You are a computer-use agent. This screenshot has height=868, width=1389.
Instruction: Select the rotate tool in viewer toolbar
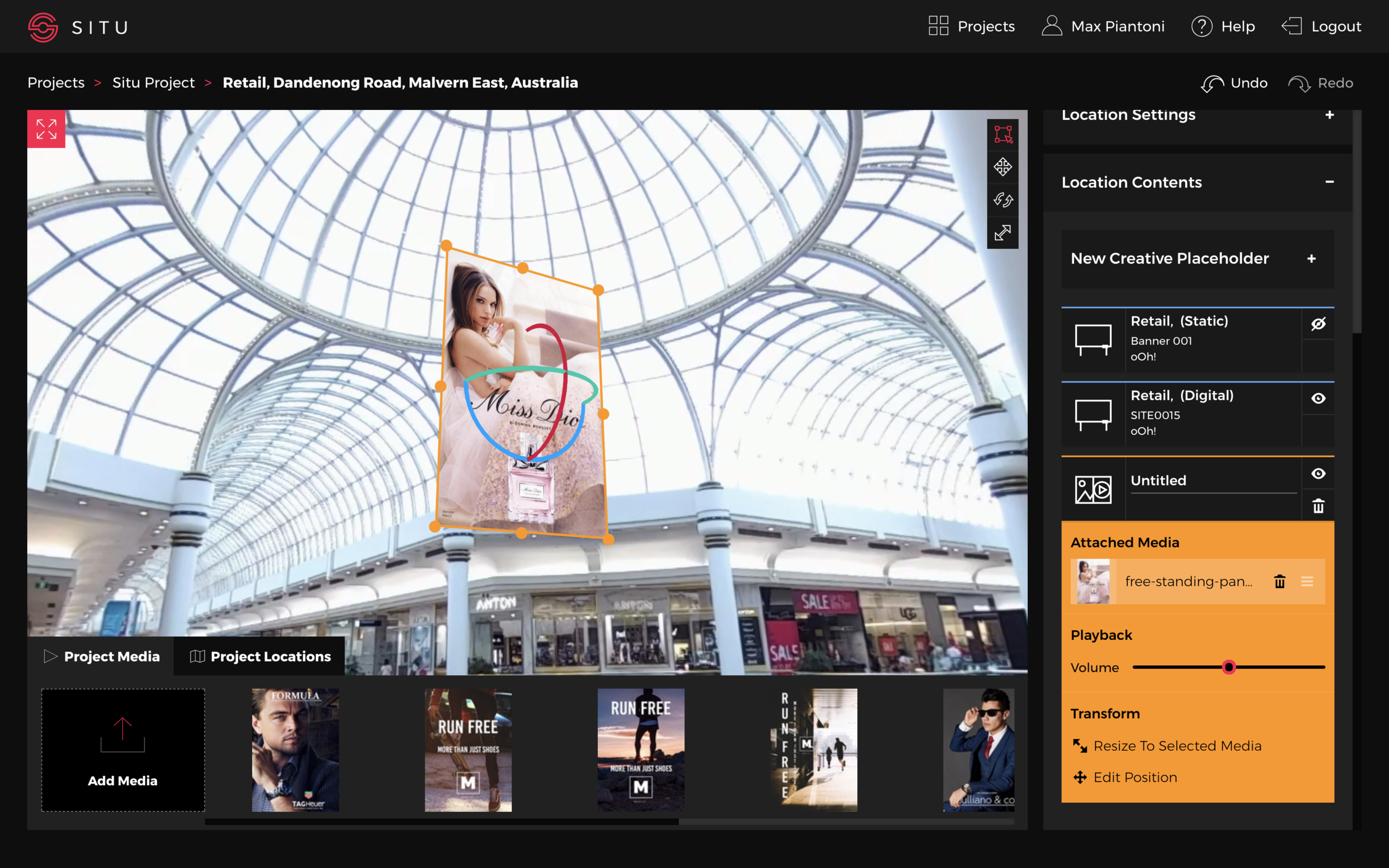click(x=1002, y=200)
